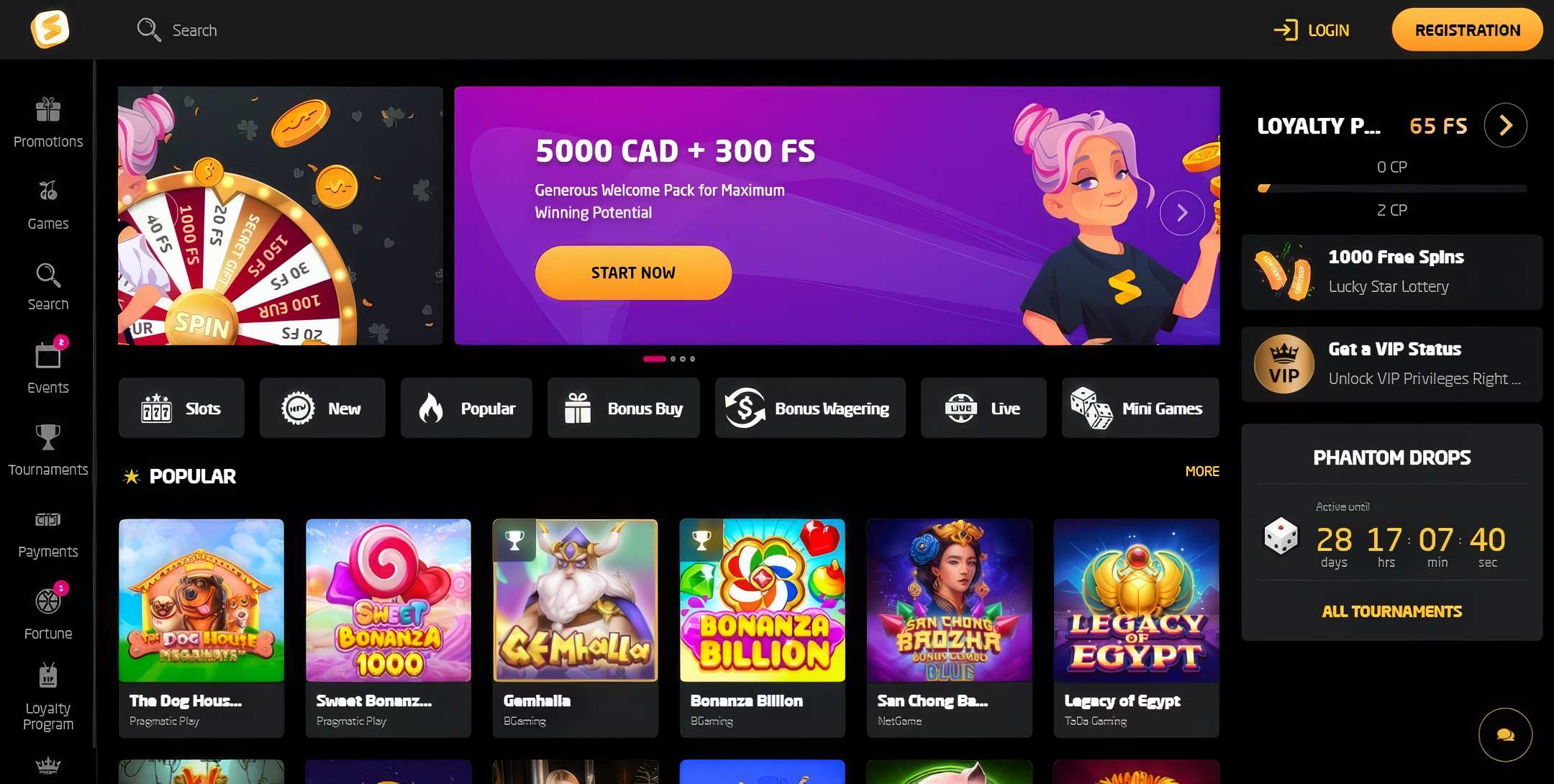This screenshot has height=784, width=1554.
Task: Click the REGISTRATION button
Action: tap(1467, 29)
